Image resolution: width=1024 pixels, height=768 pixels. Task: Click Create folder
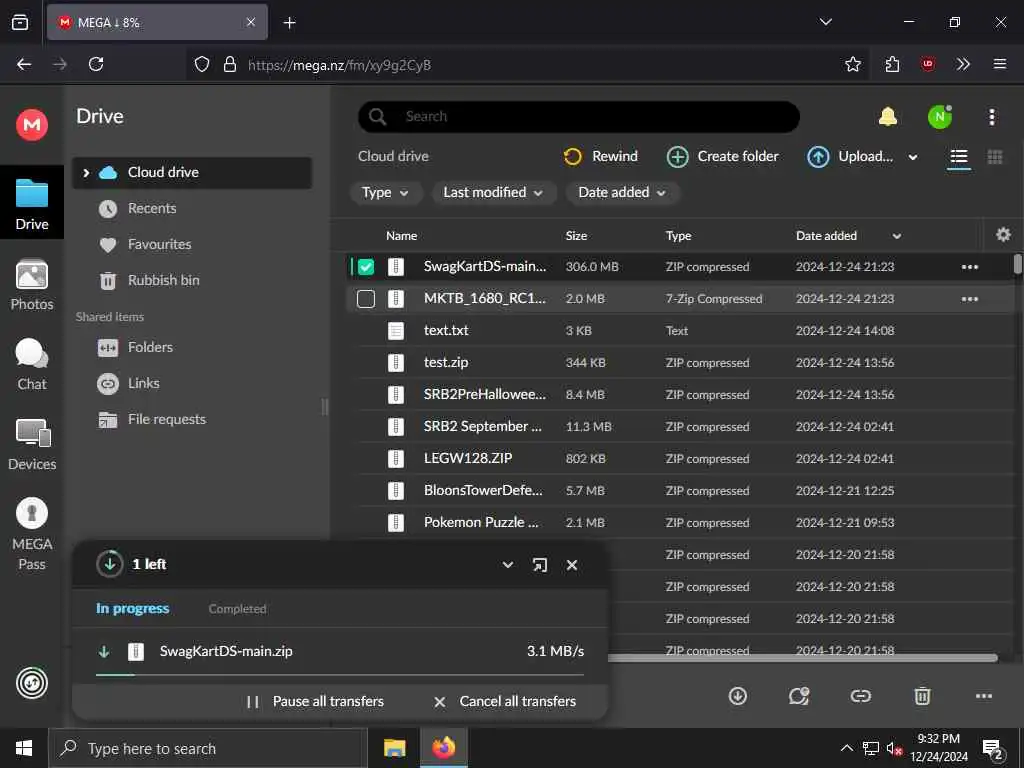pos(723,157)
